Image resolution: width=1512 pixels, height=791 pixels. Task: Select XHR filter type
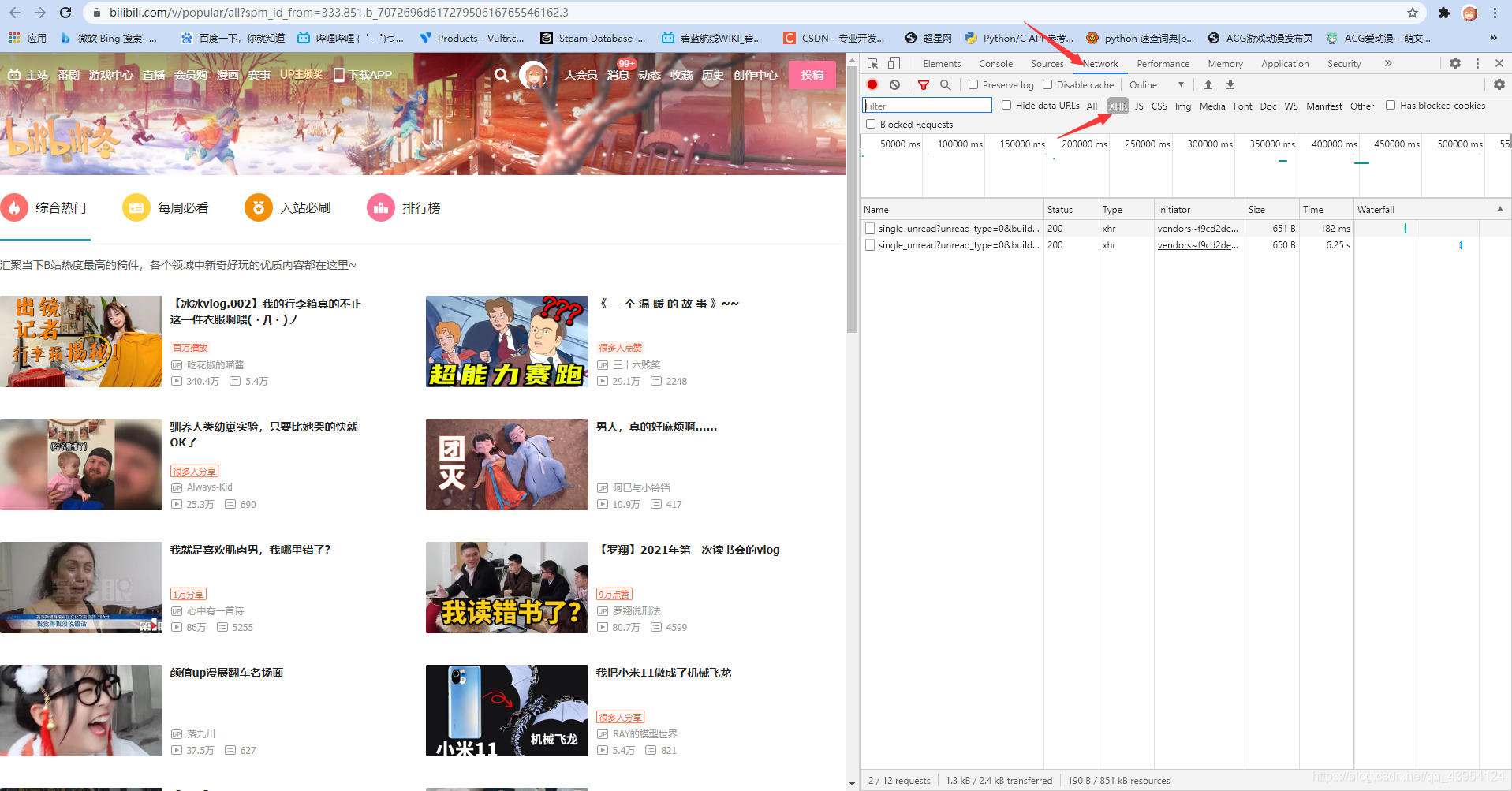(x=1118, y=106)
